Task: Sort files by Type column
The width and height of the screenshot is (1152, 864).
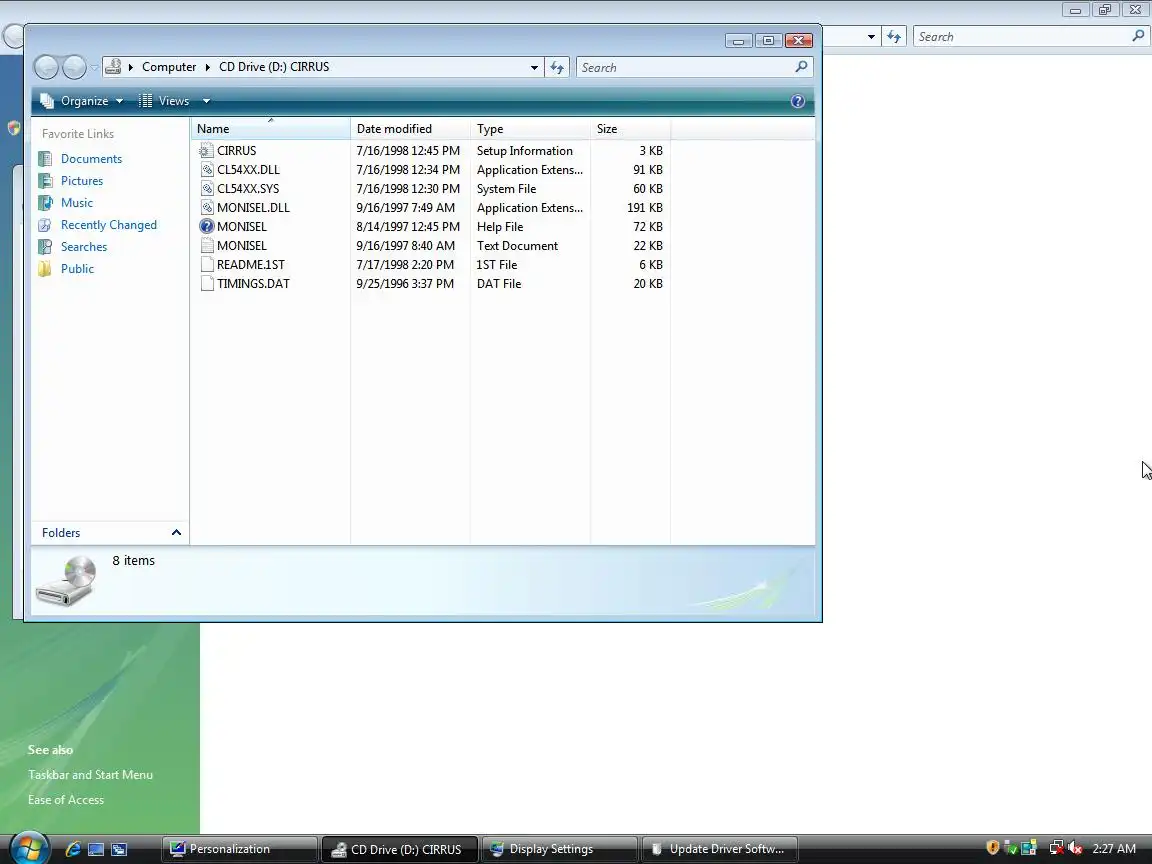Action: (530, 129)
